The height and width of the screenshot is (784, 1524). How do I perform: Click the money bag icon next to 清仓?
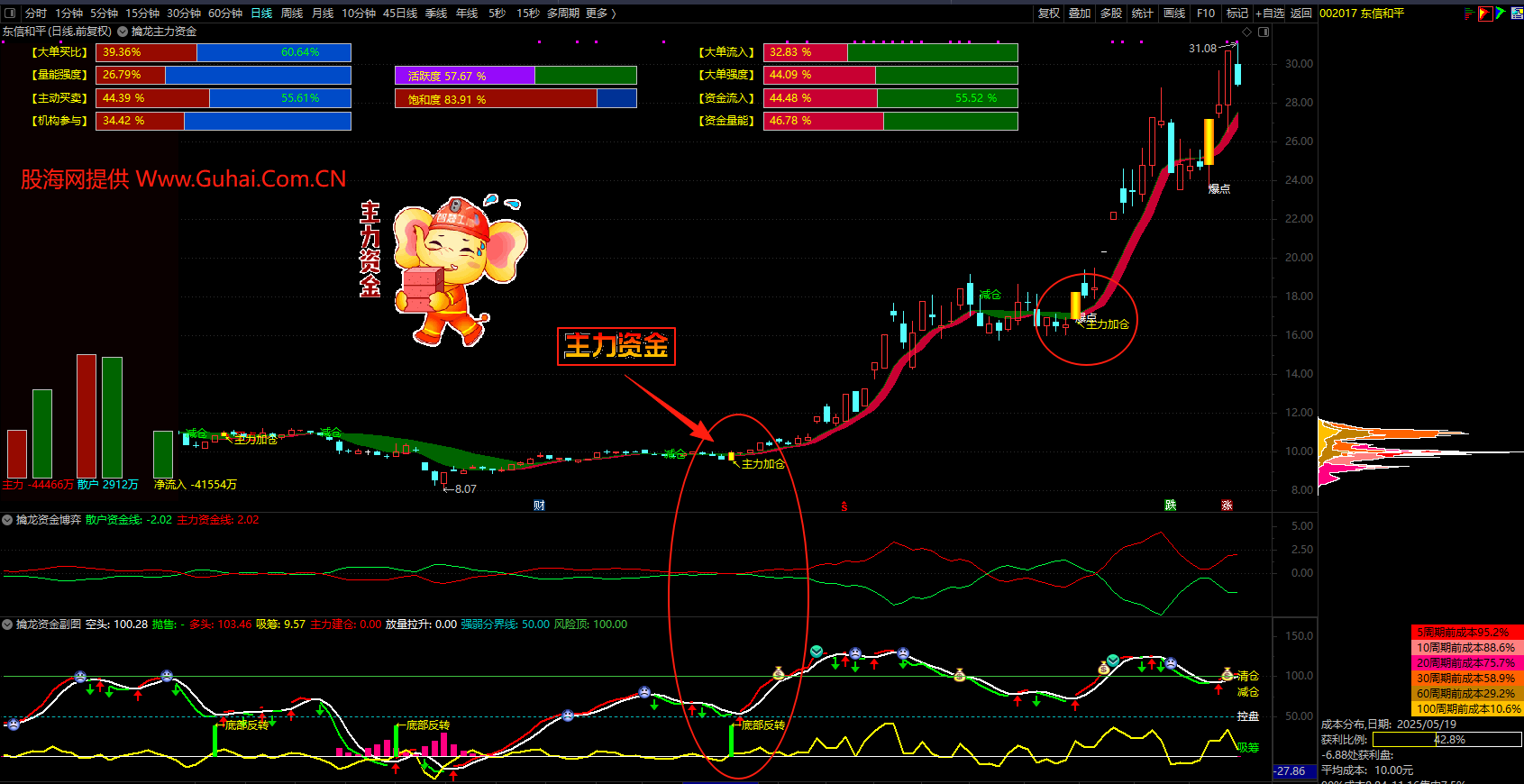click(1227, 673)
